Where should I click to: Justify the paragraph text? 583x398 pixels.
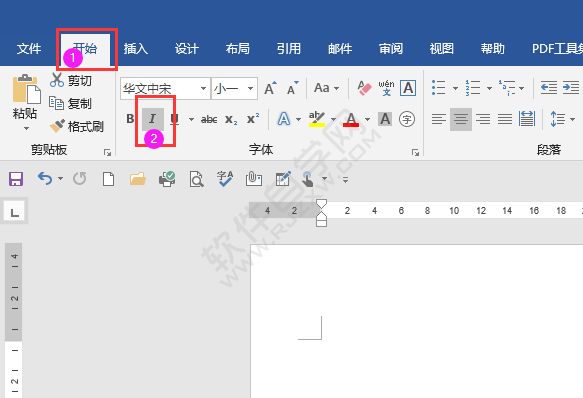point(505,119)
